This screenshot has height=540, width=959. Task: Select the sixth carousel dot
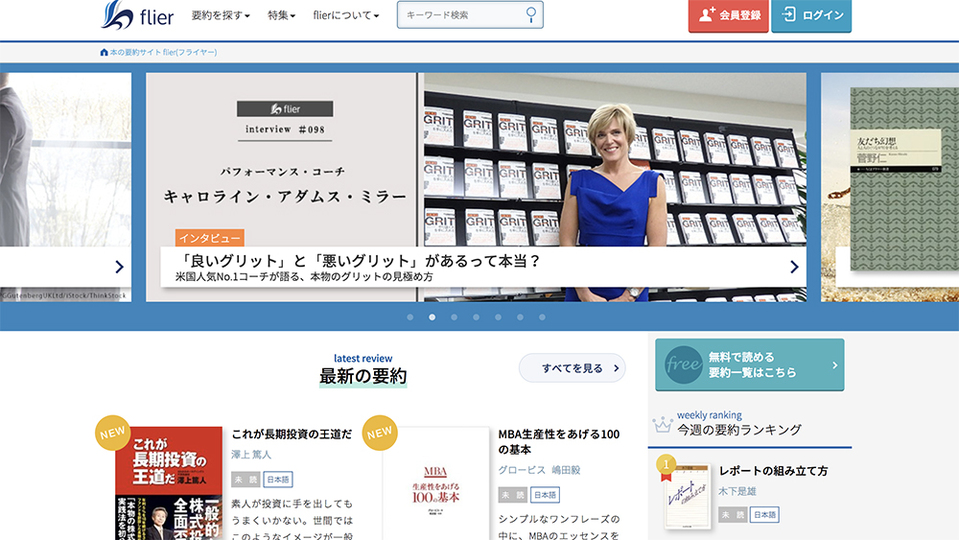pos(520,317)
